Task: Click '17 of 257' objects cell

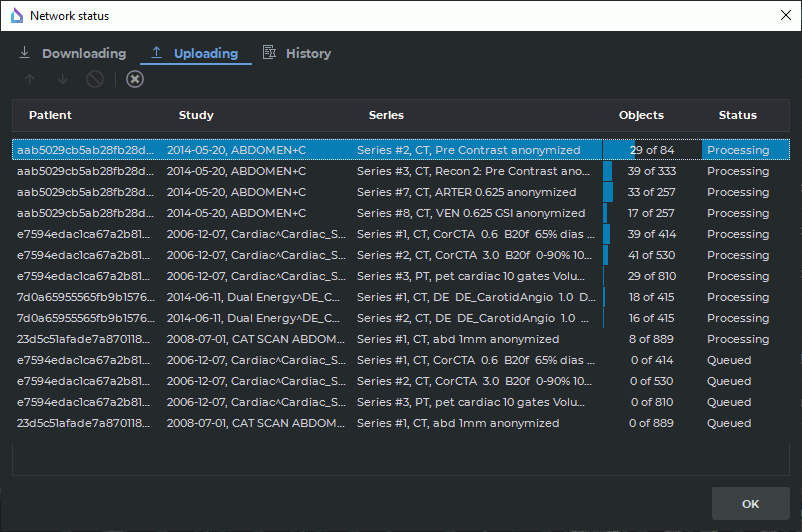Action: [x=652, y=213]
